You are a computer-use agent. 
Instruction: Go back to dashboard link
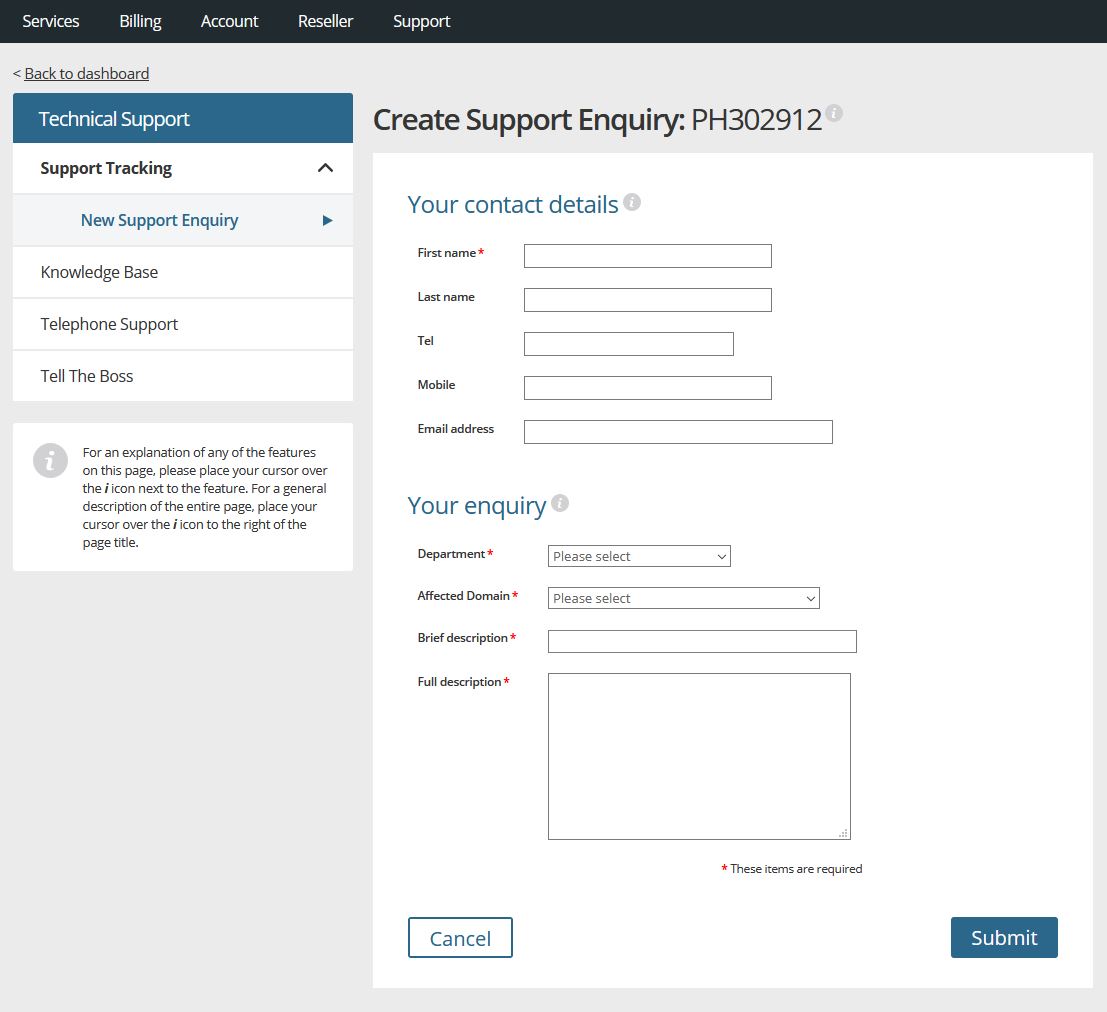click(x=87, y=73)
